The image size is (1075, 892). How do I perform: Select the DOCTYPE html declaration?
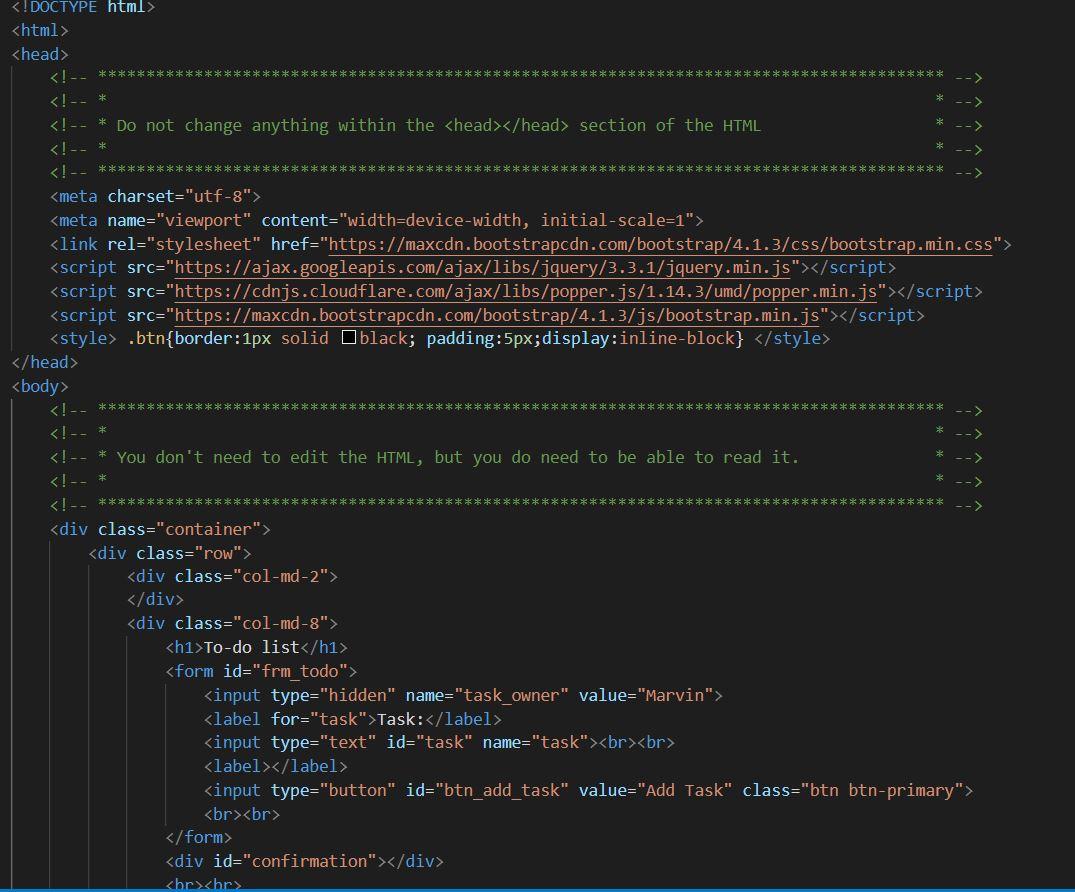(x=80, y=7)
